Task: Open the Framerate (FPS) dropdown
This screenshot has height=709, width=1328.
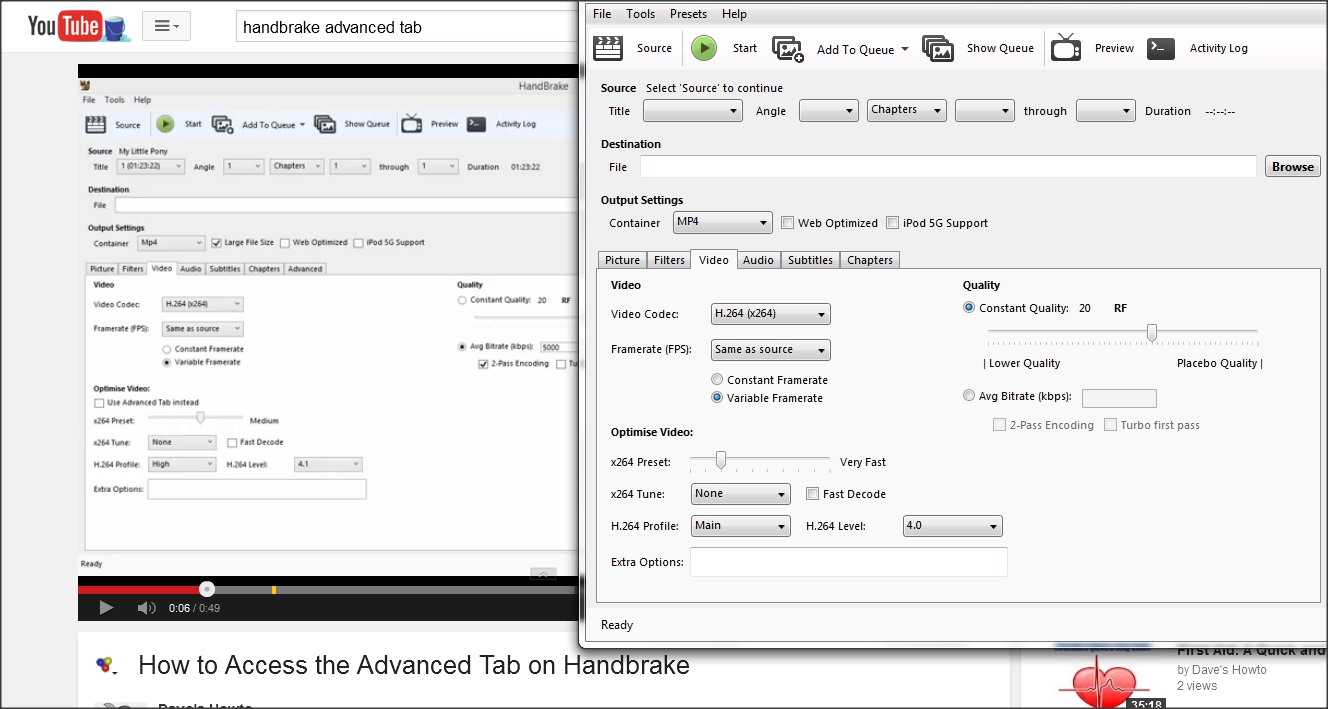Action: coord(770,350)
